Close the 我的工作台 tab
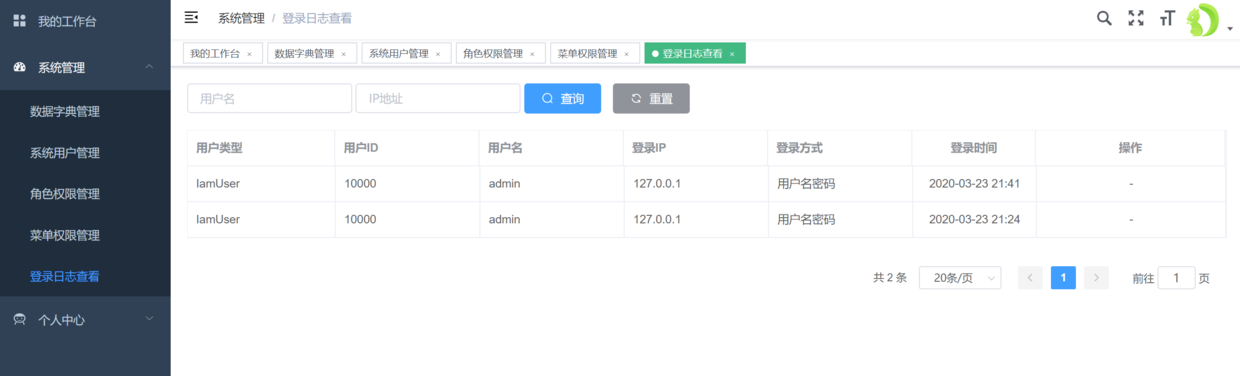 pyautogui.click(x=249, y=54)
